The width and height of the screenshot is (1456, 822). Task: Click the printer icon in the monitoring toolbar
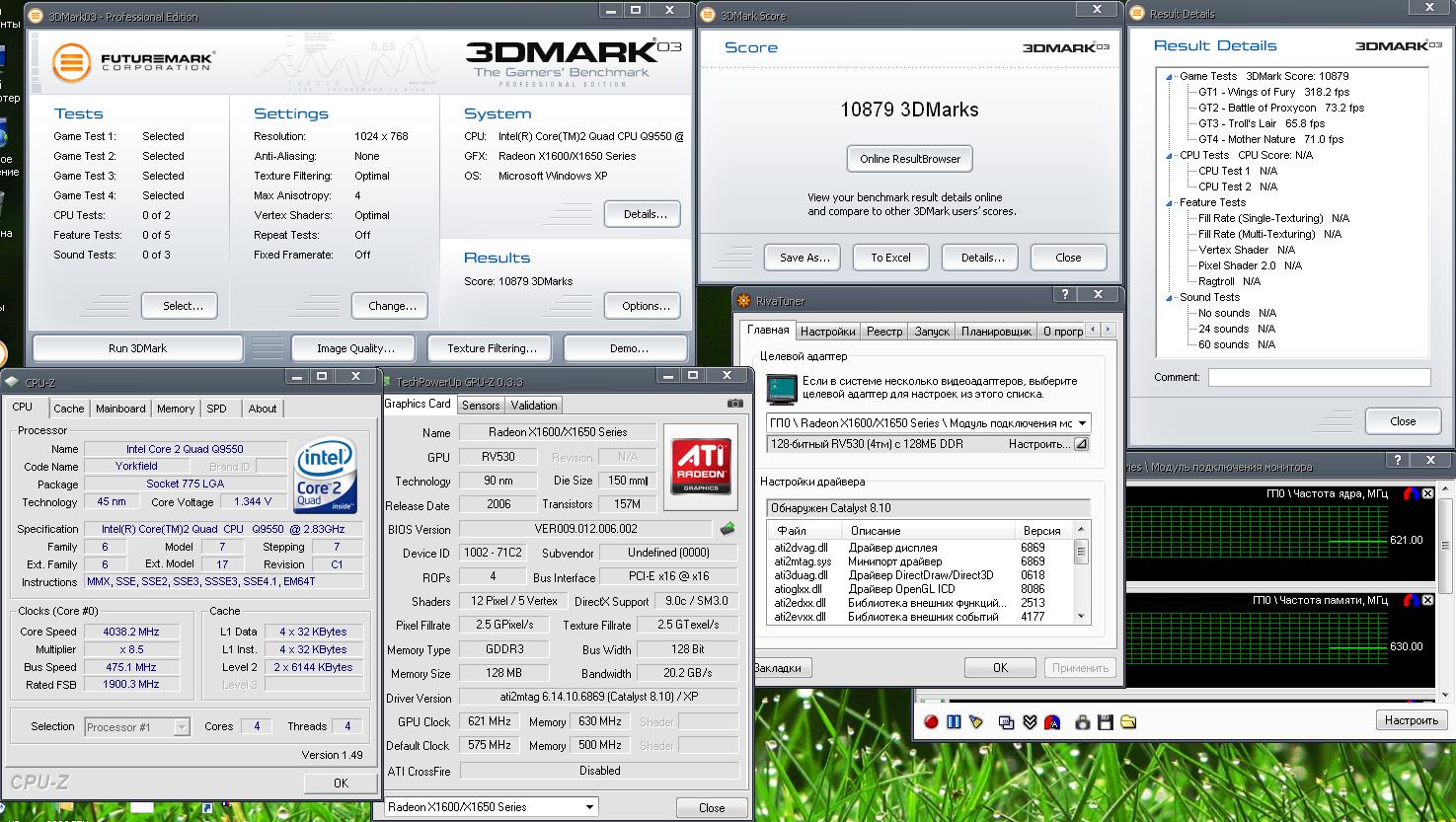1082,722
